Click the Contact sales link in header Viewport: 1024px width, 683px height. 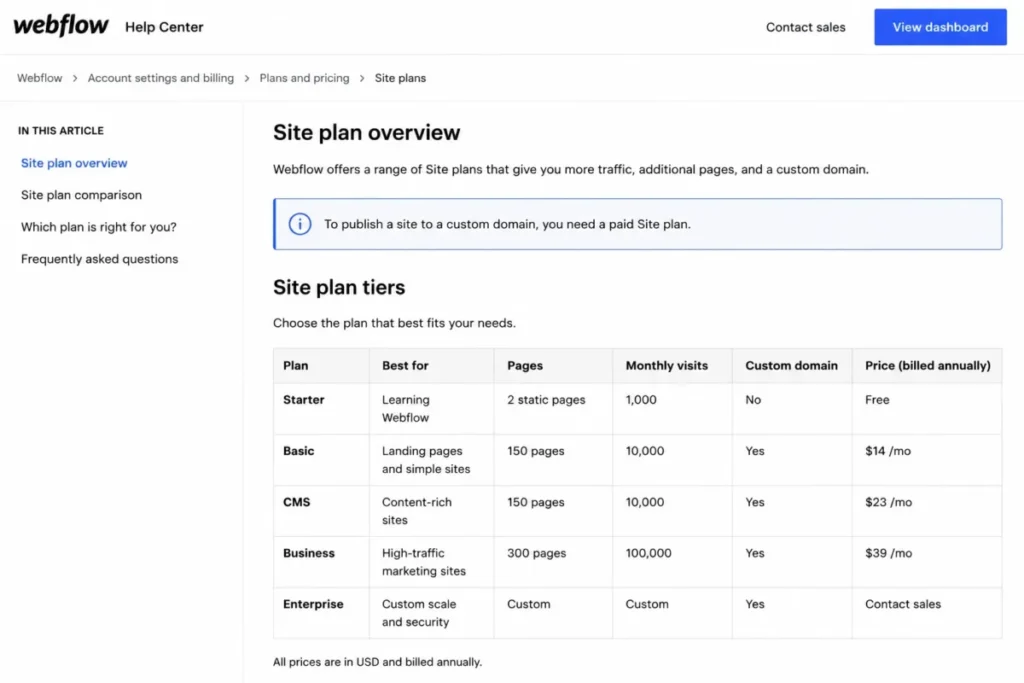805,27
